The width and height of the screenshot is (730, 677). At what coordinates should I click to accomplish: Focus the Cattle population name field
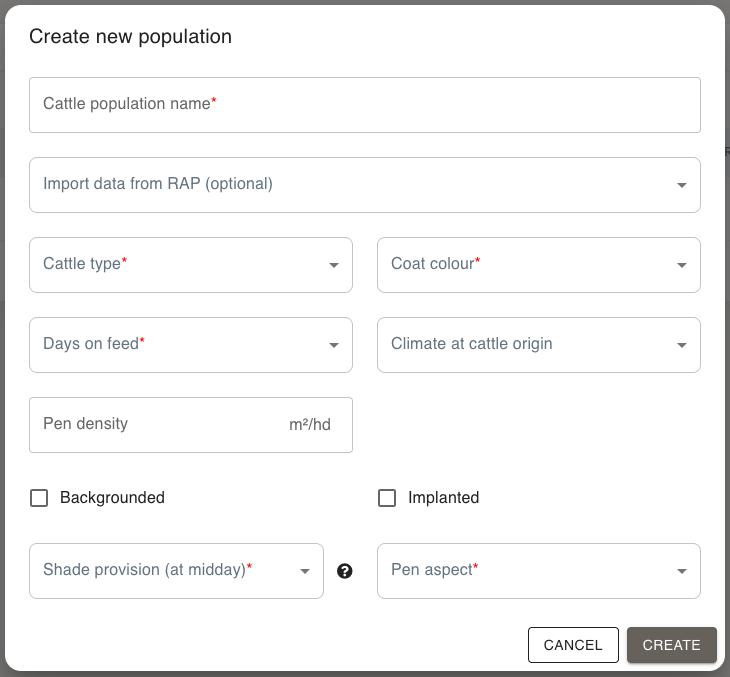[x=364, y=105]
